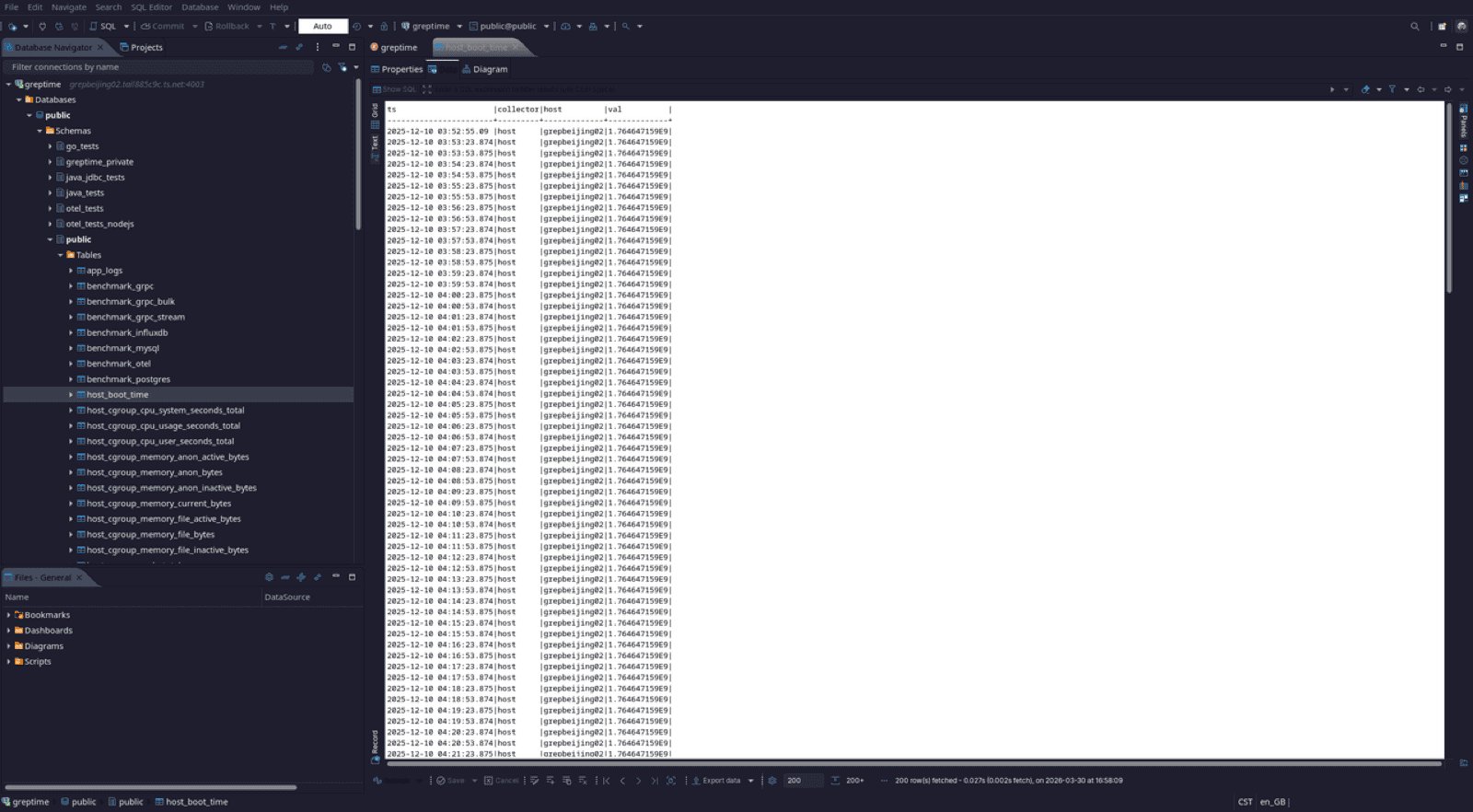Click the Save button in results toolbar
This screenshot has width=1473, height=812.
pos(451,780)
